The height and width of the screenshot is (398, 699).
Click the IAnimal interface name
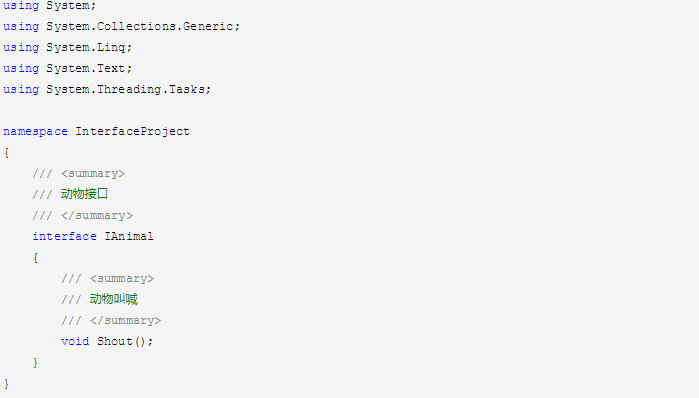(x=129, y=236)
